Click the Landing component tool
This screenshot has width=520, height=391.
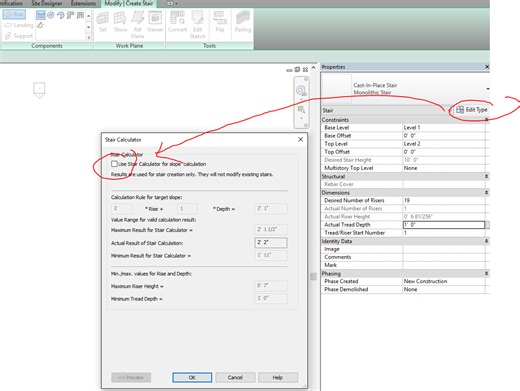point(19,25)
